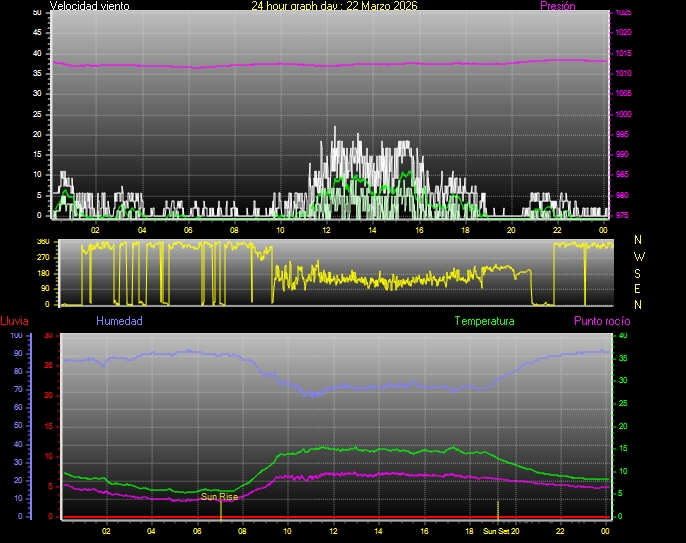
Task: Select the 50 wind speed axis value
Action: (x=37, y=12)
